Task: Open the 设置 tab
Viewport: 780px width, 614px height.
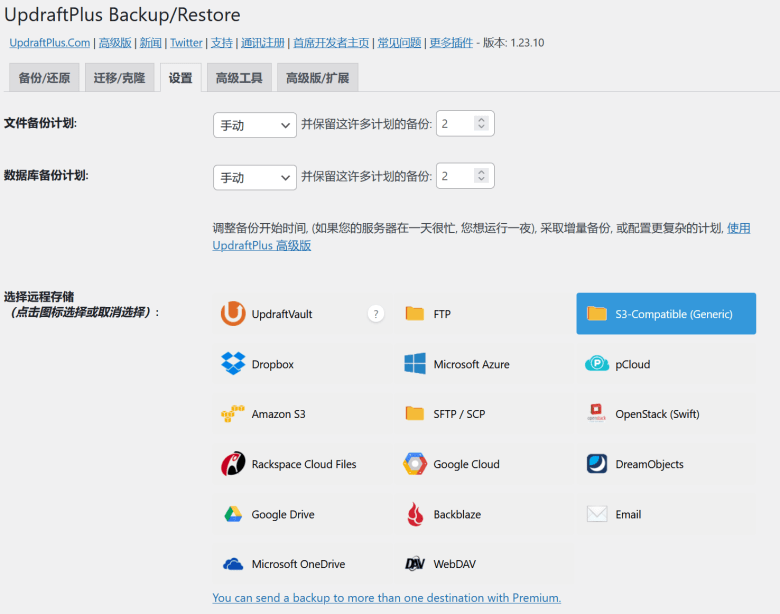Action: pos(181,78)
